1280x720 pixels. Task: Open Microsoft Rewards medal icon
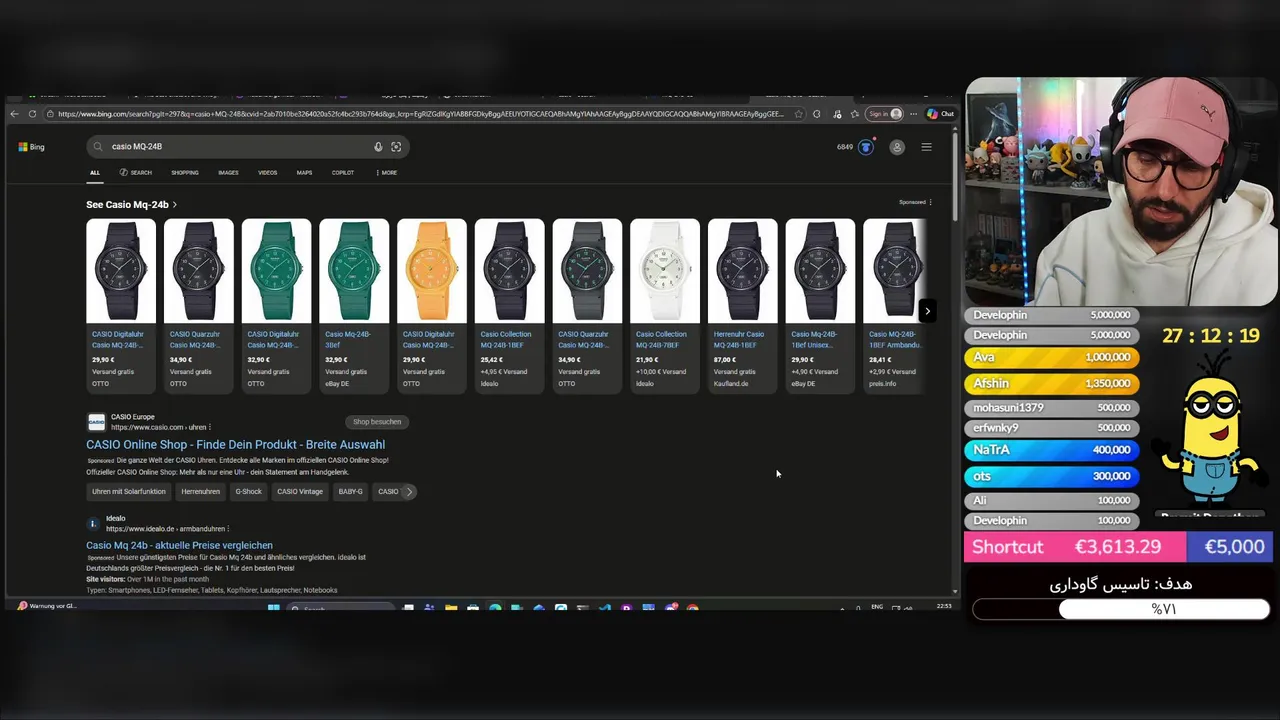coord(866,147)
